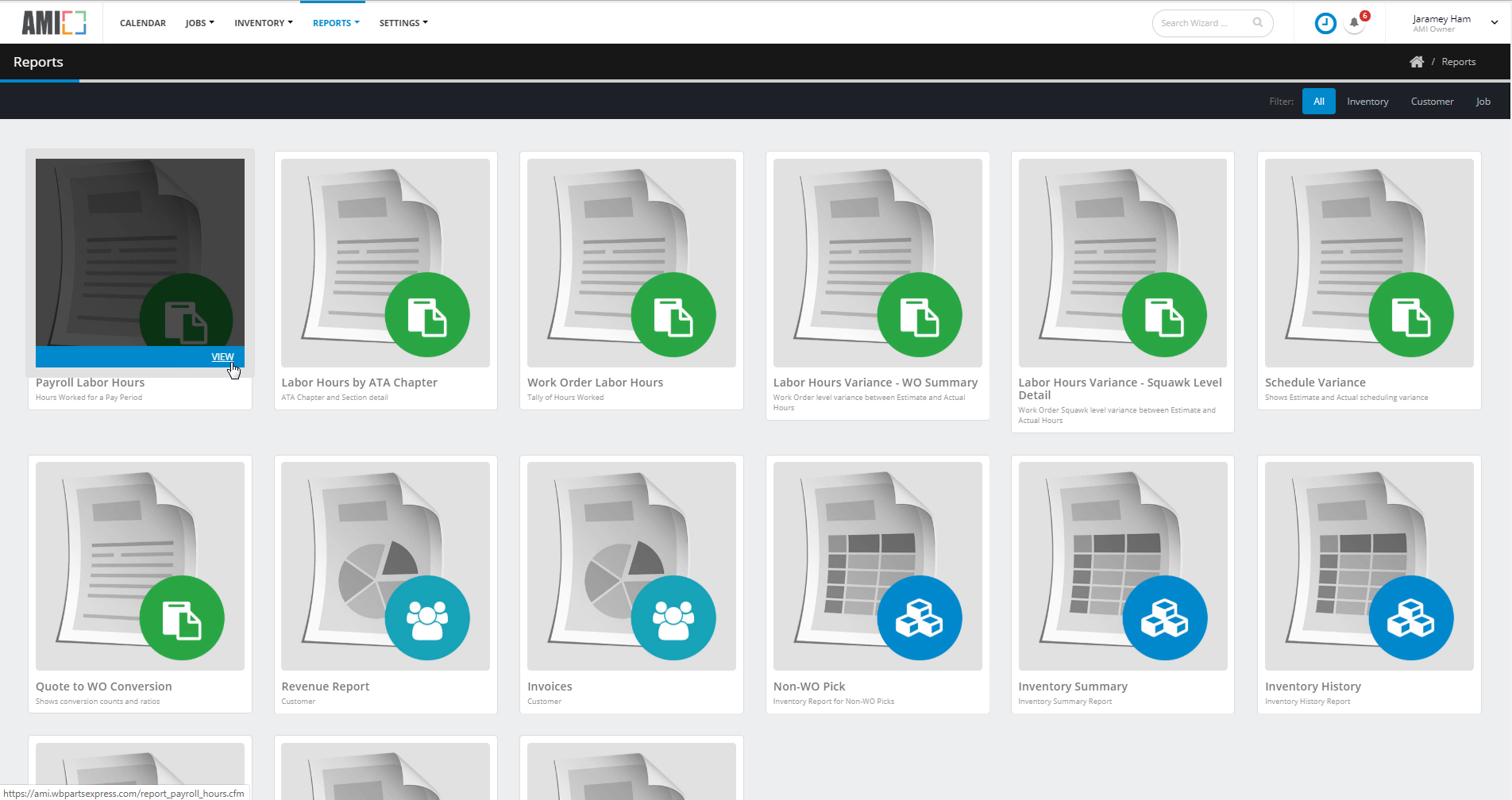The width and height of the screenshot is (1512, 800).
Task: Filter reports by Inventory
Action: point(1367,102)
